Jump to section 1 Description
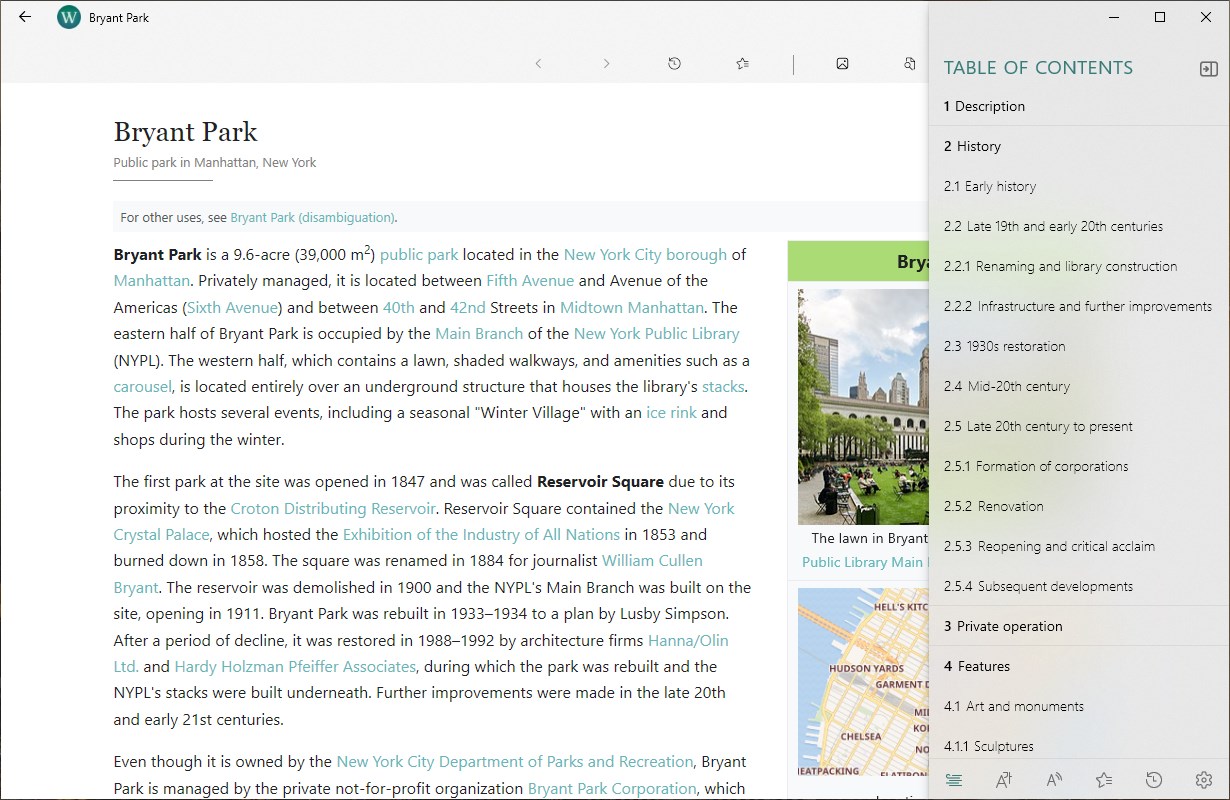Screen dimensions: 1230x800 (x=1079, y=106)
